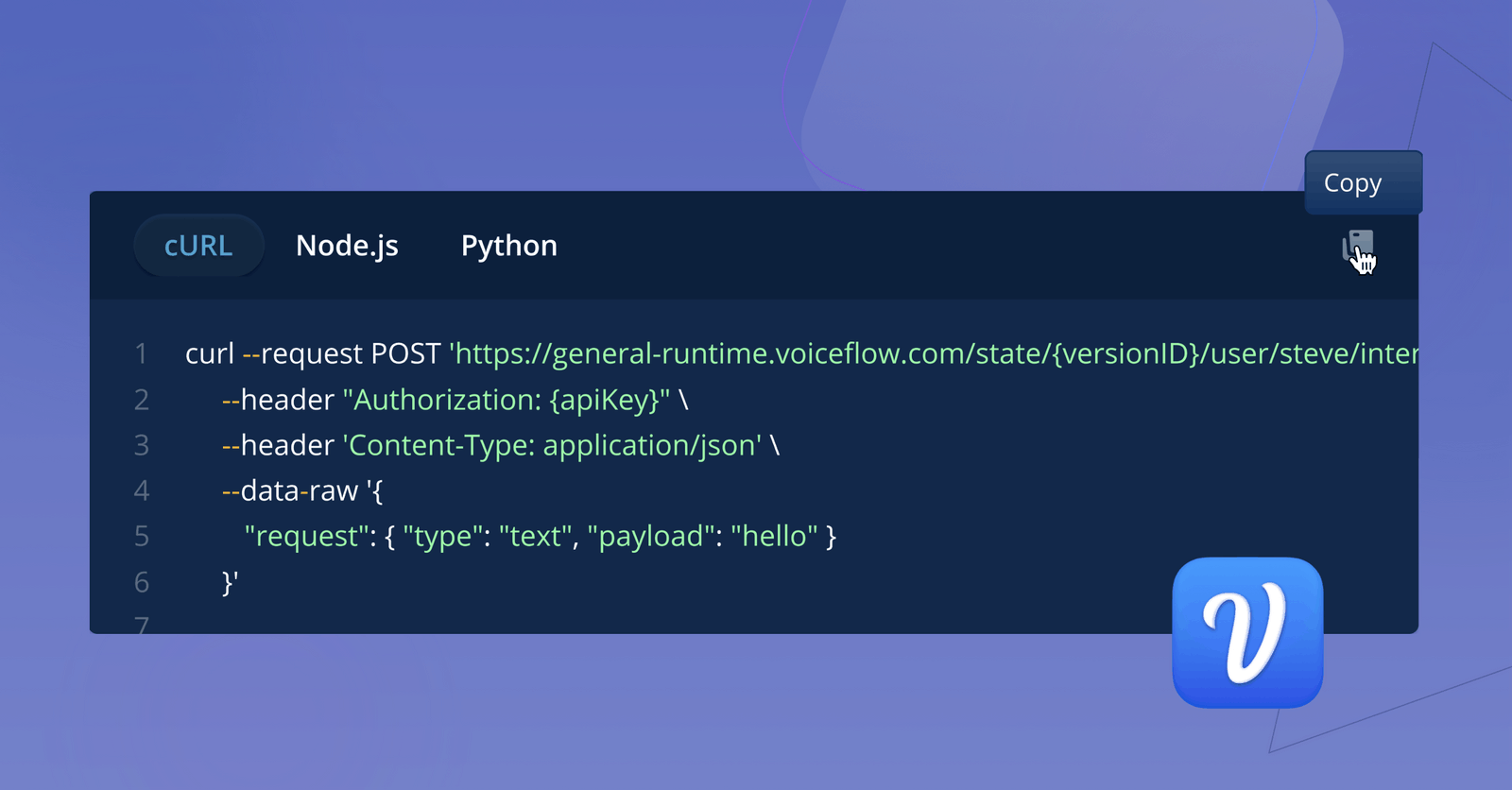1512x790 pixels.
Task: Click the "hello" payload value
Action: tap(774, 536)
